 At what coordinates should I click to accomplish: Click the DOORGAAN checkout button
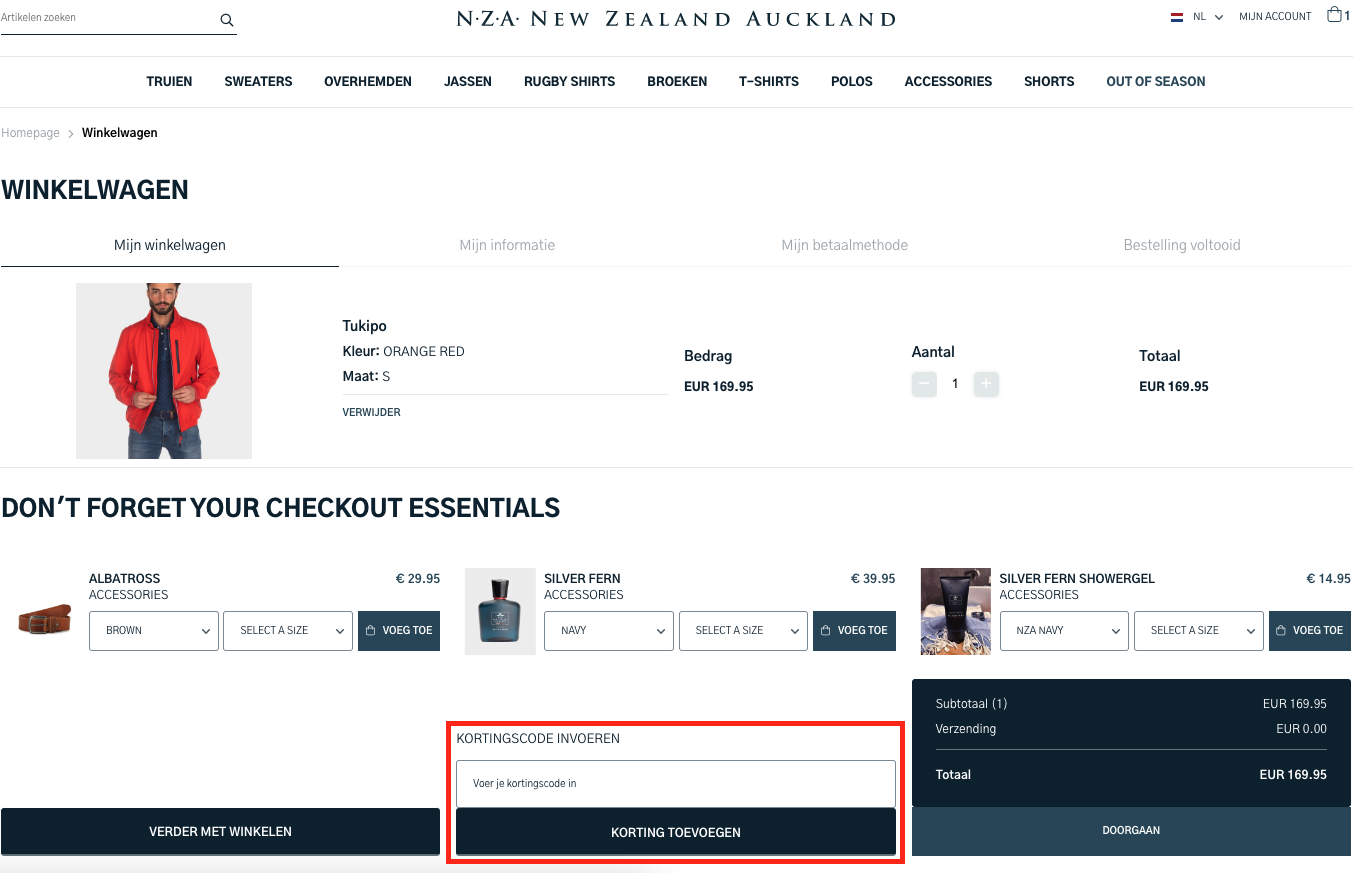[1131, 831]
